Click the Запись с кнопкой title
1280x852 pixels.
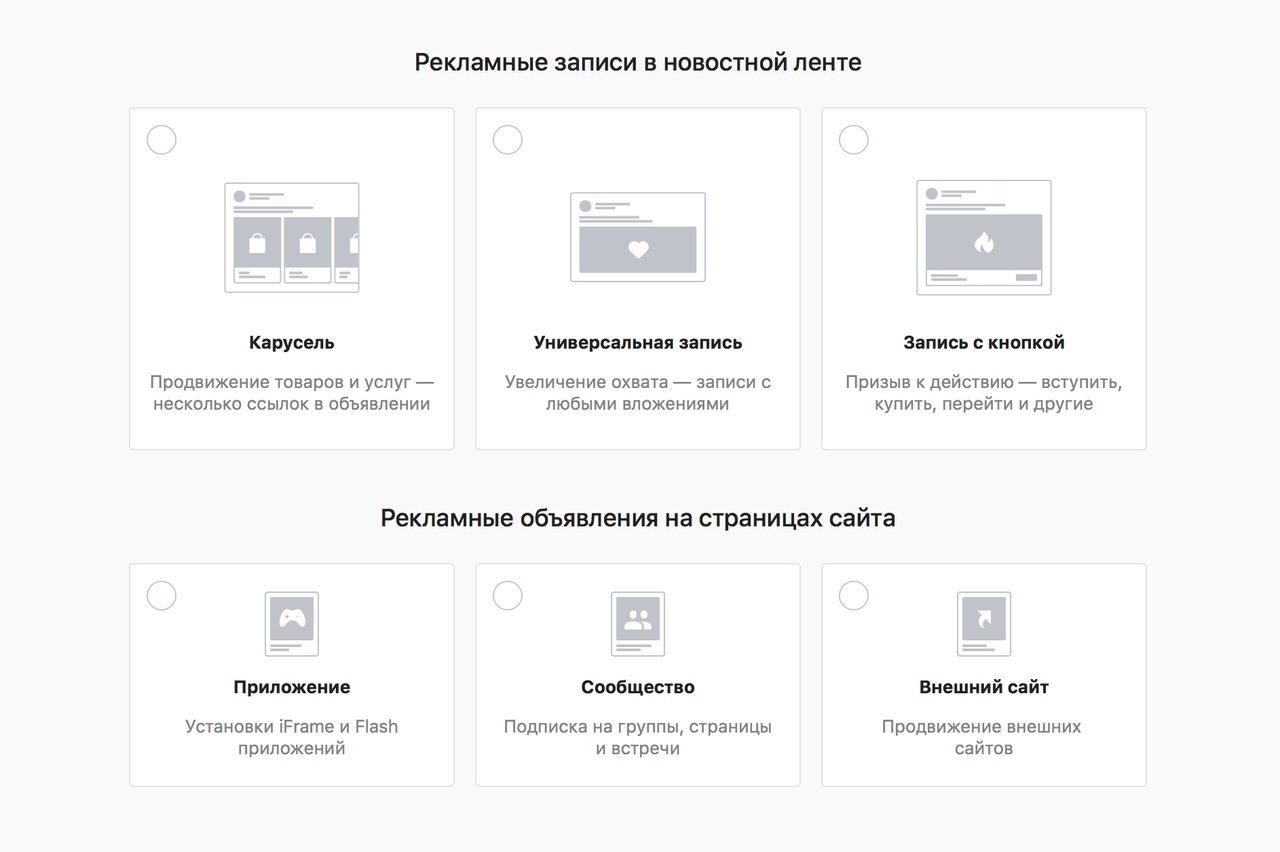(x=984, y=343)
